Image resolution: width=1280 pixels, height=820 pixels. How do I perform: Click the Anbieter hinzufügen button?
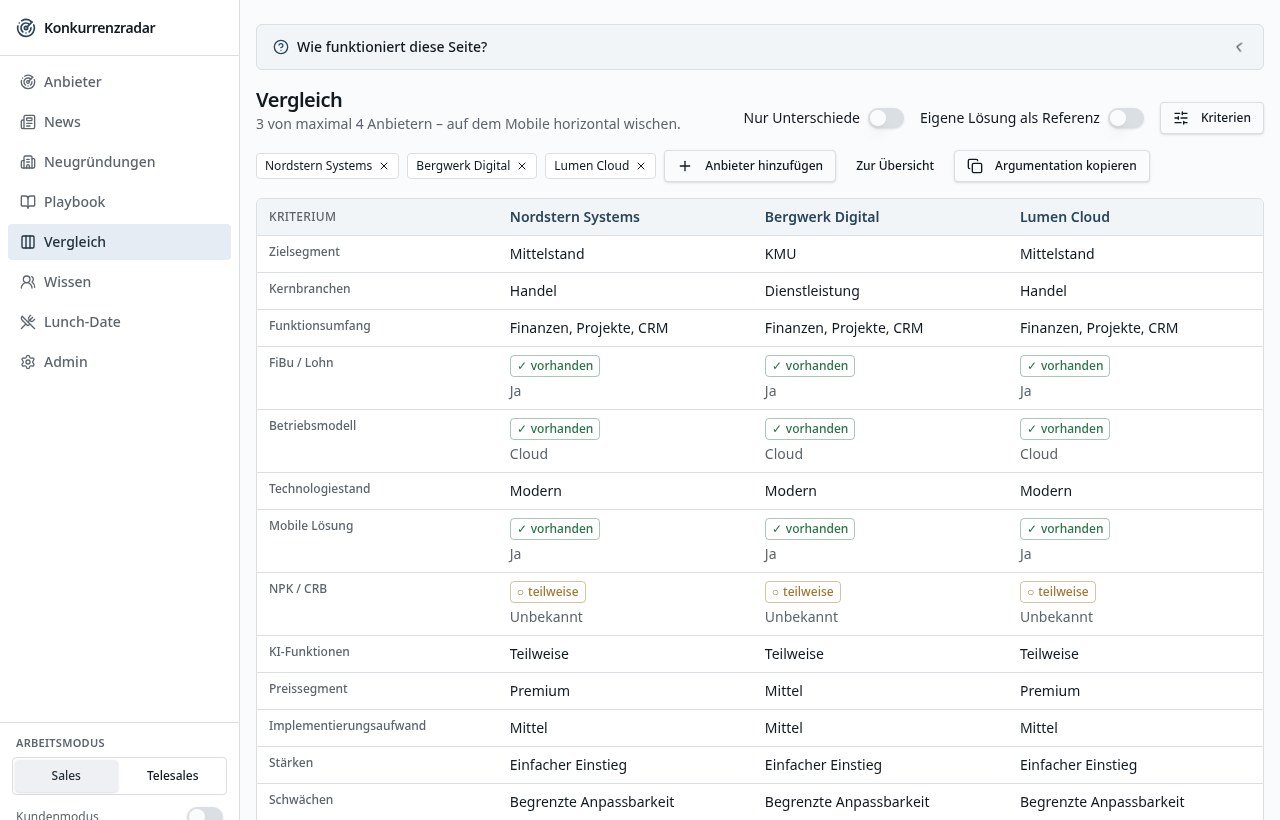click(750, 166)
